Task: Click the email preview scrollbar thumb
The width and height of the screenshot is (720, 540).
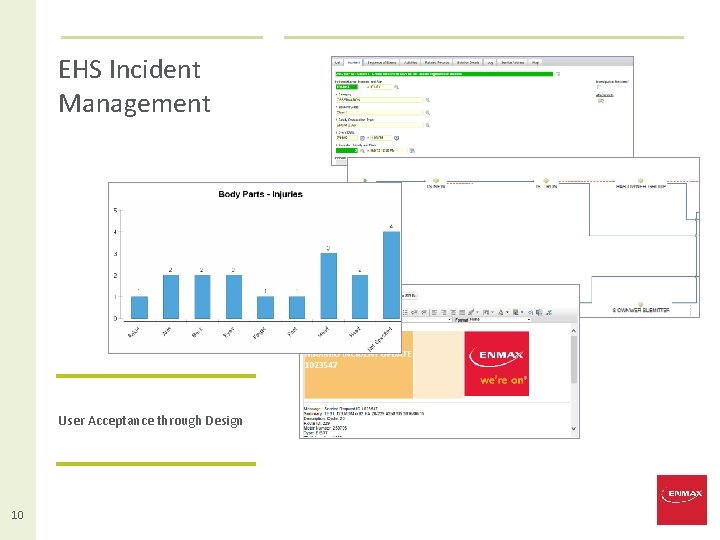Action: coord(574,359)
